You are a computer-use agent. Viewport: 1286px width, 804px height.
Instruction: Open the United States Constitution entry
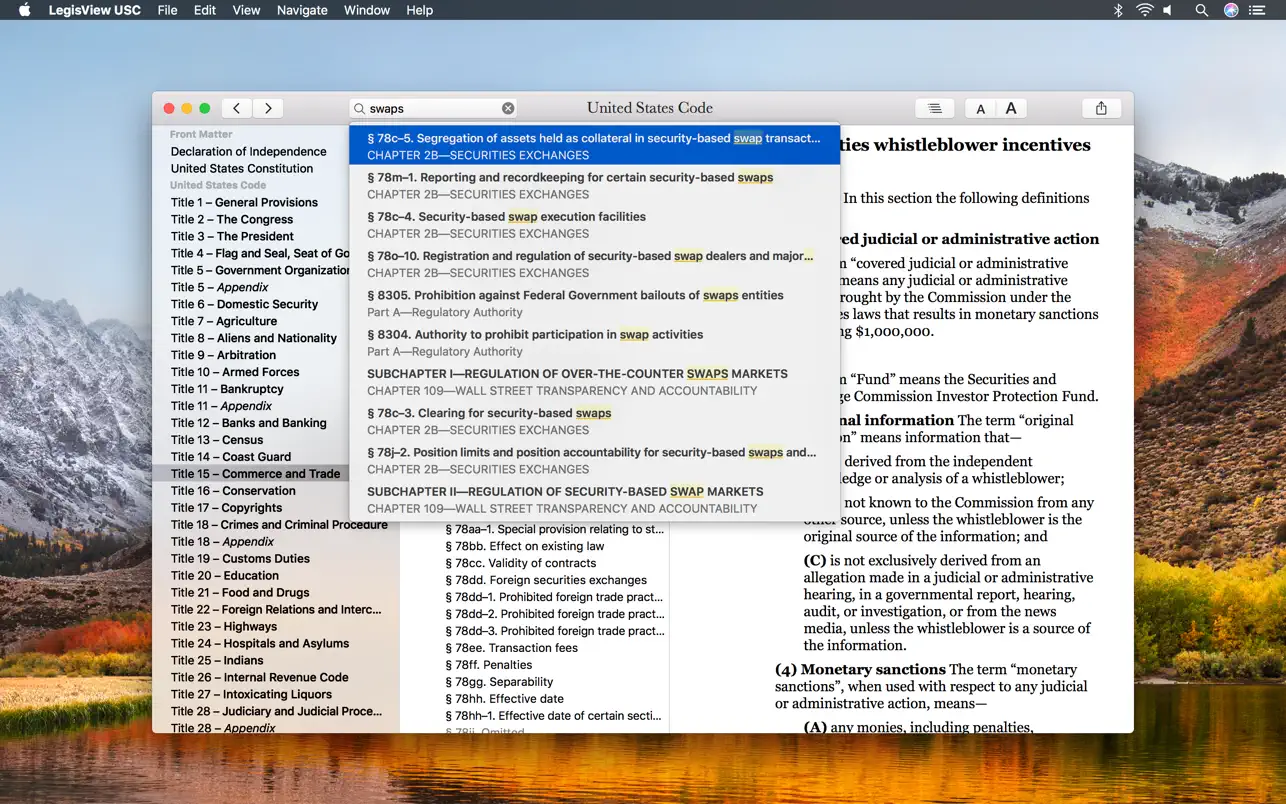click(x=241, y=168)
